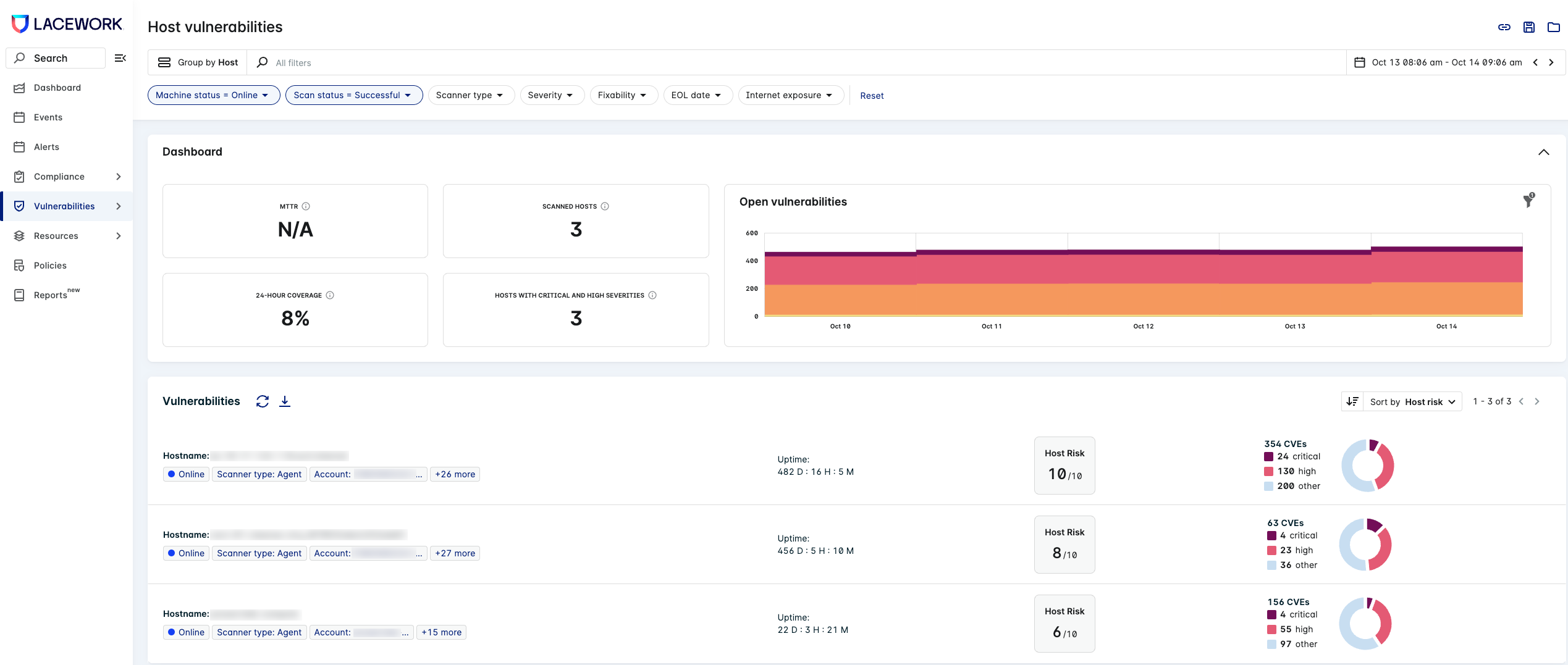Click Reset to clear all filters
The image size is (1568, 665).
[872, 96]
